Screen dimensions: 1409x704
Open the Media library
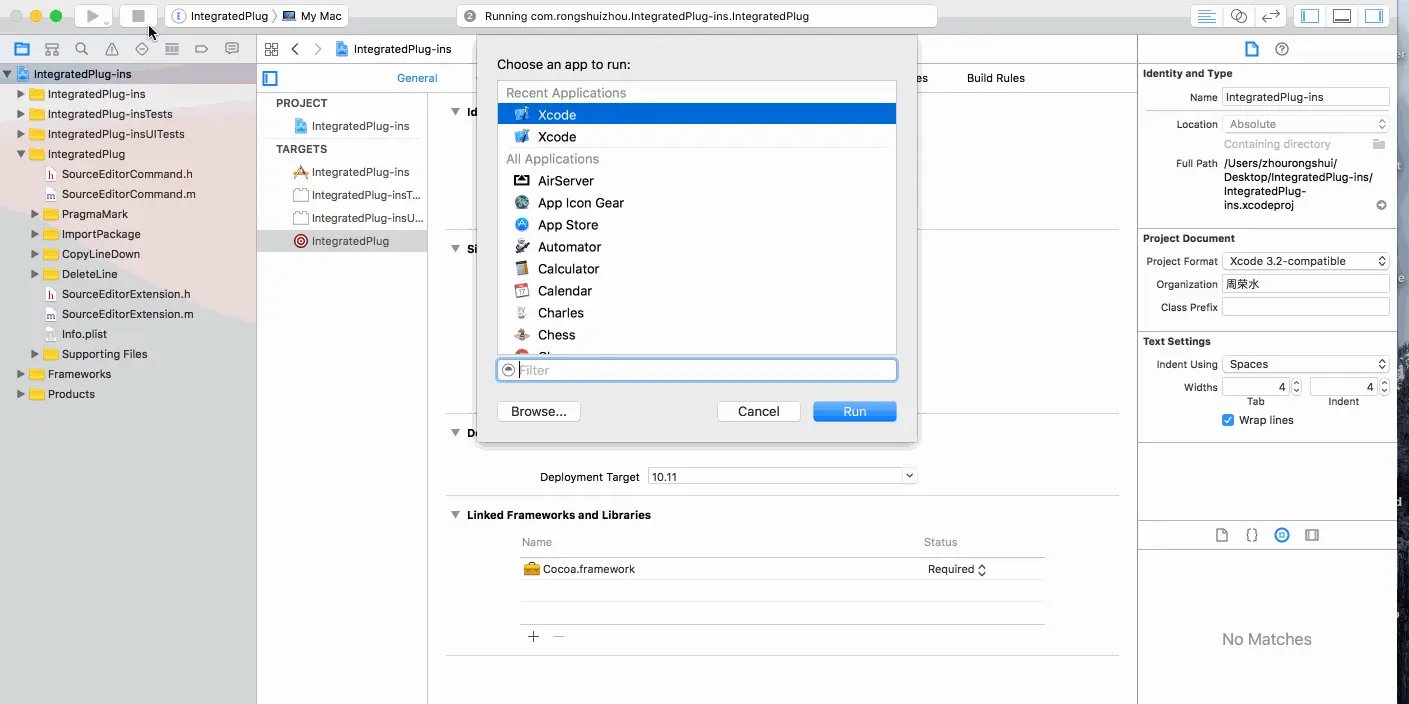1312,535
